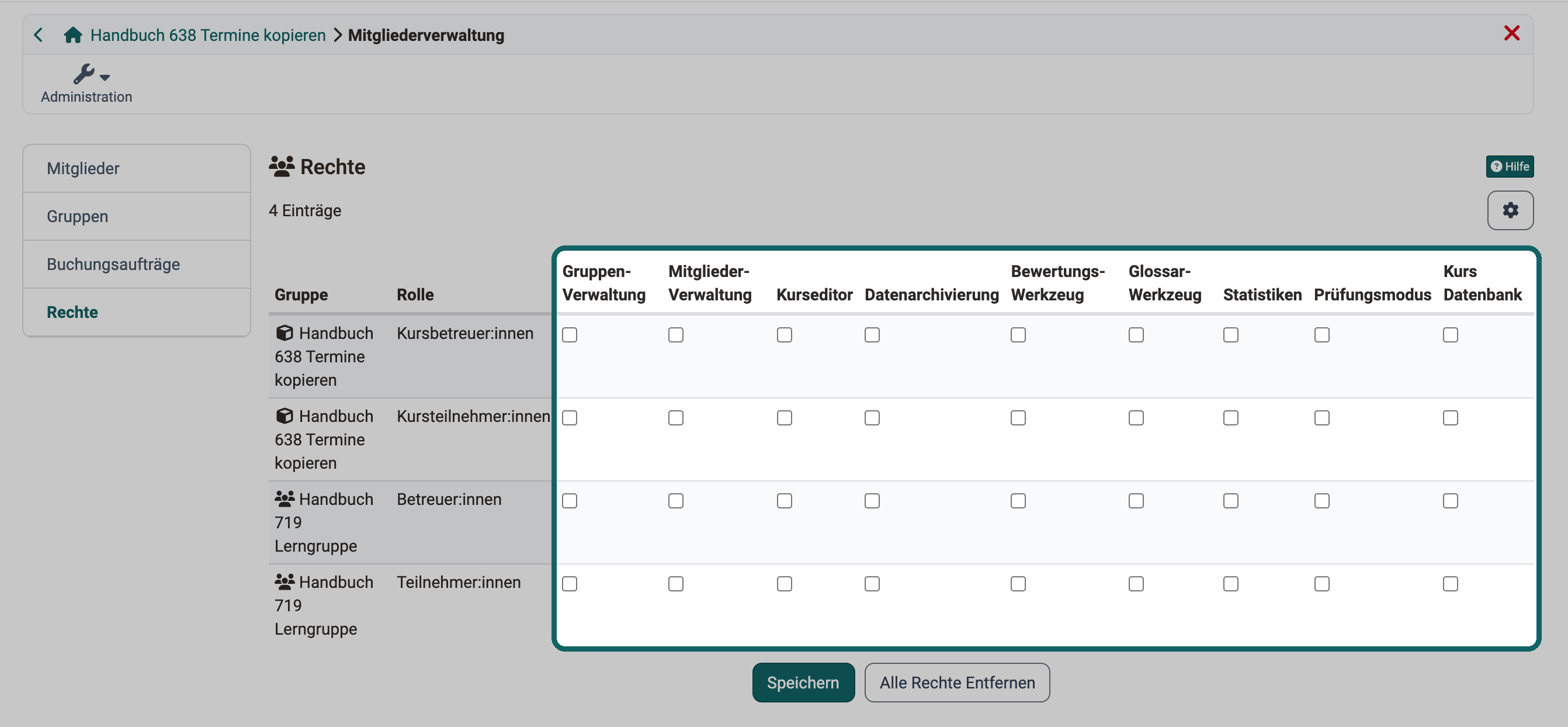Open the Hilfe help button

[x=1510, y=166]
